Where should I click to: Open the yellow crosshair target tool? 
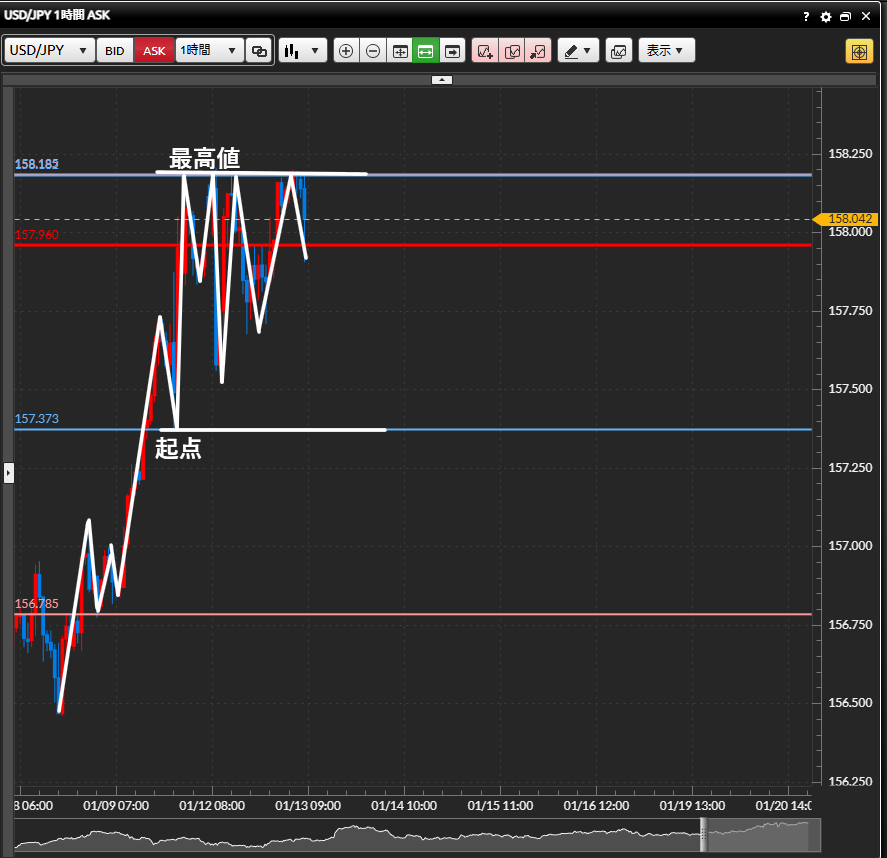point(859,51)
